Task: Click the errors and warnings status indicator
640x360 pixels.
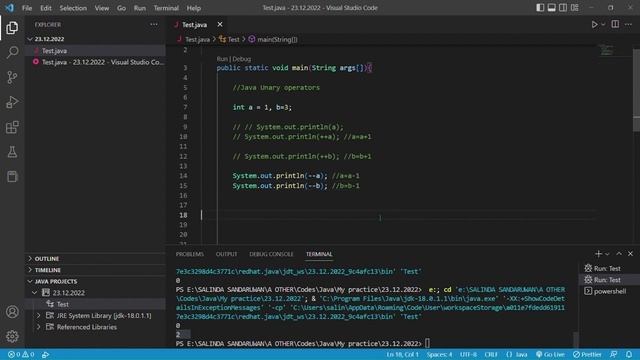Action: (x=21, y=354)
